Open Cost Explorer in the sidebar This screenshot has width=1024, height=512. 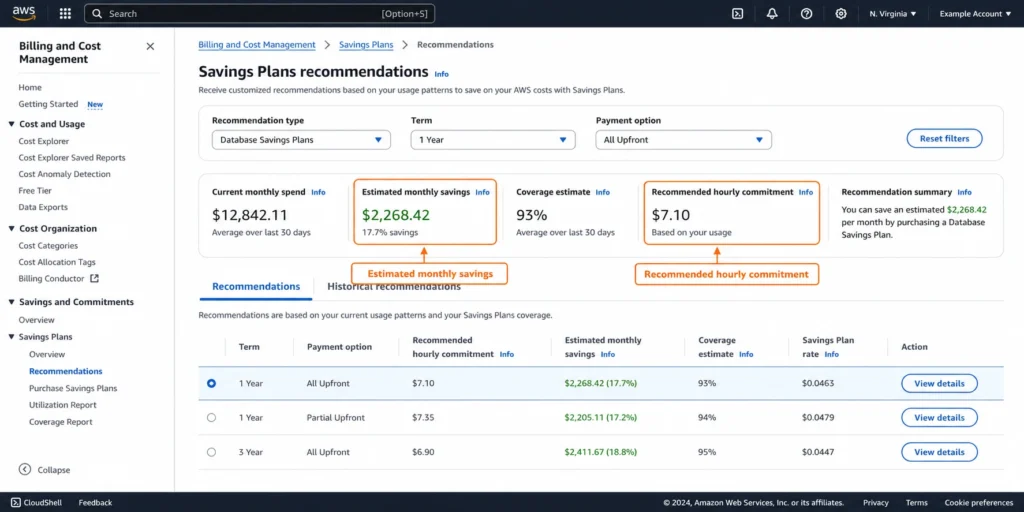pyautogui.click(x=44, y=141)
